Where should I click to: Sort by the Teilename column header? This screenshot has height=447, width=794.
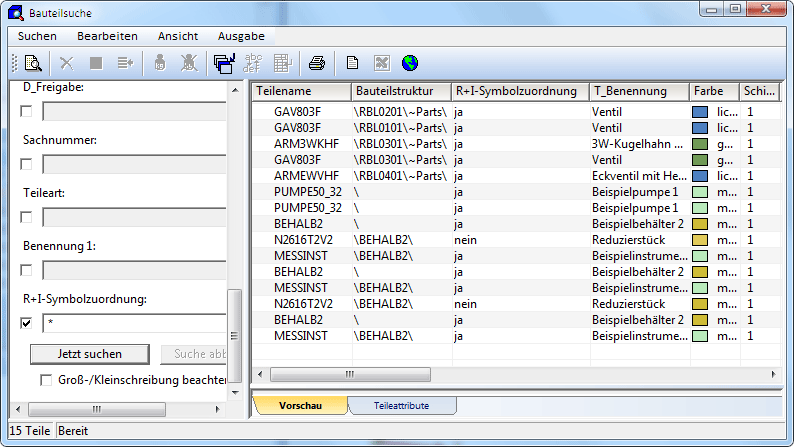click(300, 91)
